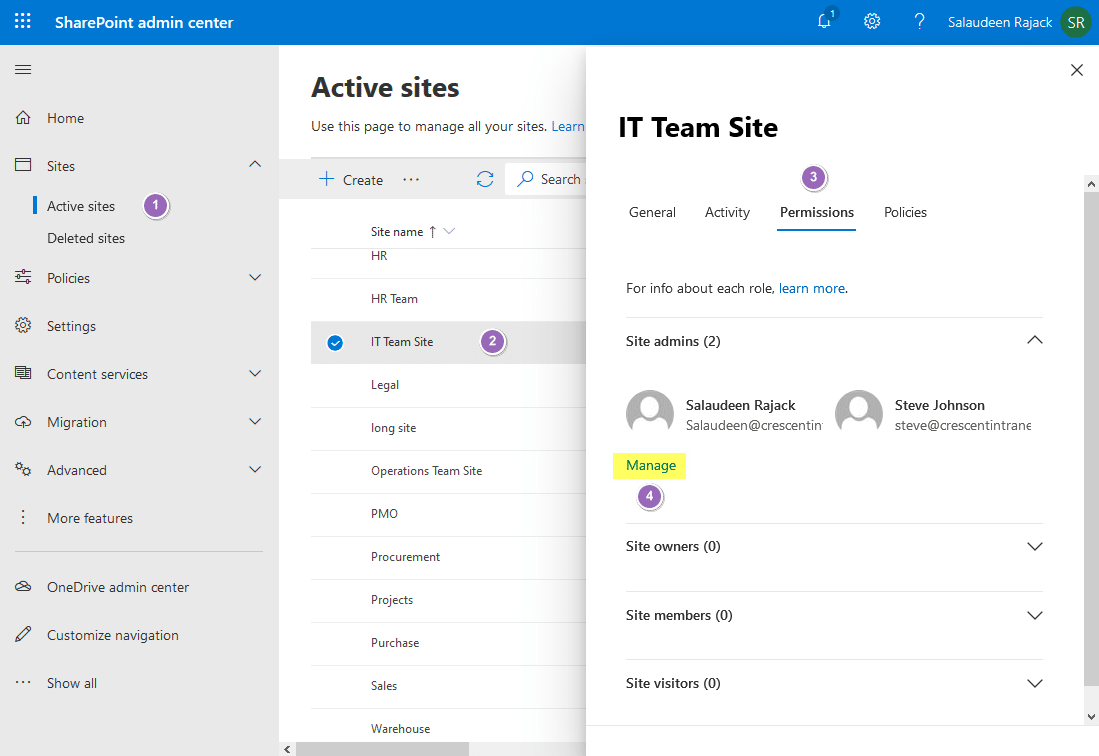Select the long site row
The height and width of the screenshot is (756, 1099).
click(x=449, y=428)
